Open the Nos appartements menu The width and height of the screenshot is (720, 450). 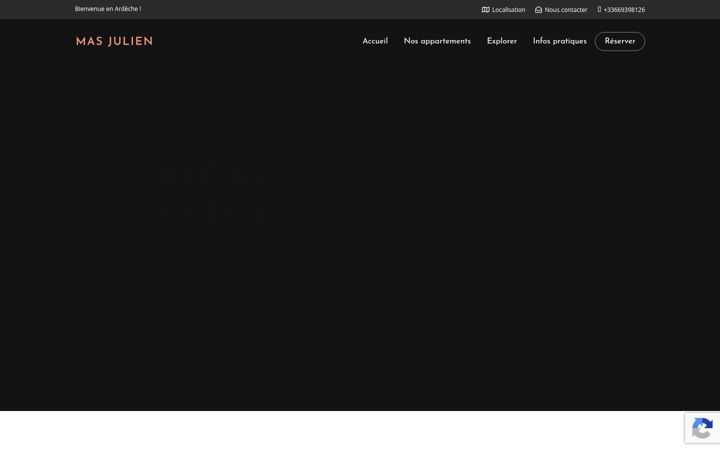point(437,41)
